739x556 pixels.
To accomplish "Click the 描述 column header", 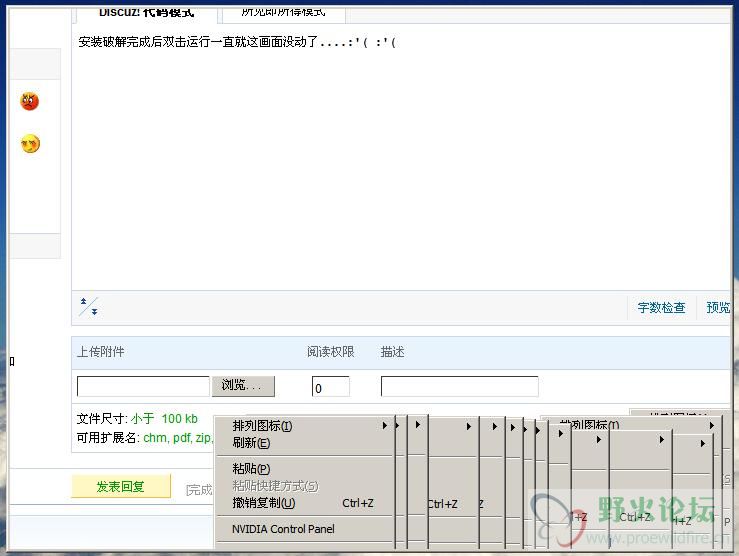I will (x=392, y=352).
